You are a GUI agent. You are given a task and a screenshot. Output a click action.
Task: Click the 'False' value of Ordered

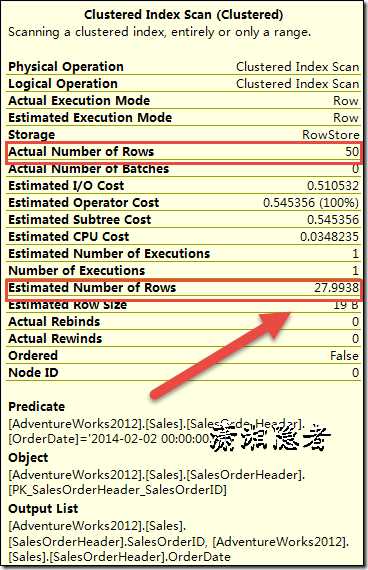344,356
